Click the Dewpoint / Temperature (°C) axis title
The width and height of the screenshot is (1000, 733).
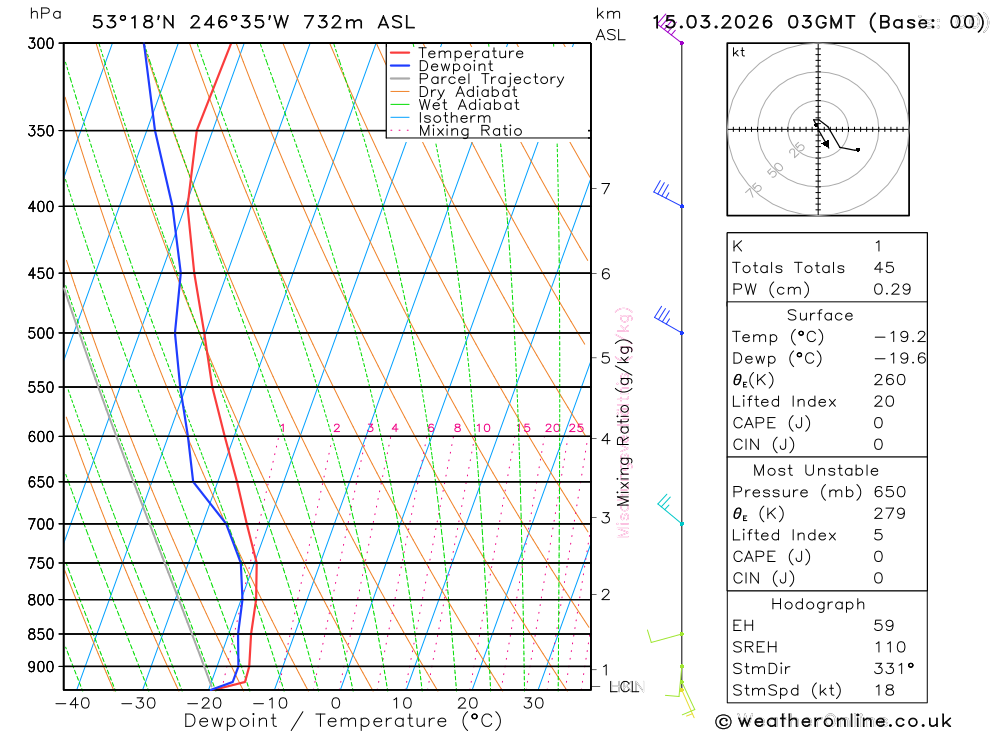[343, 722]
